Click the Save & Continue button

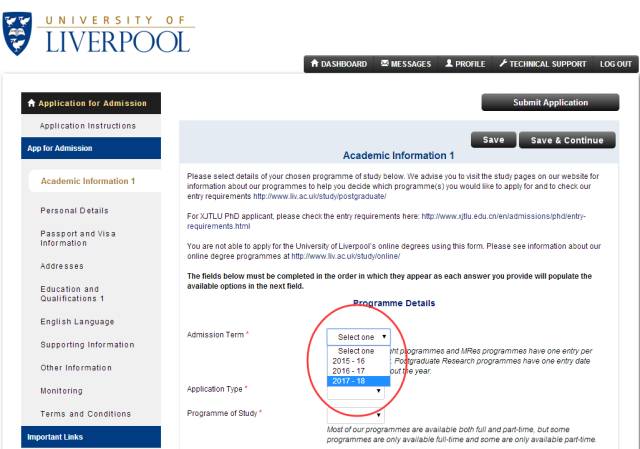point(567,140)
